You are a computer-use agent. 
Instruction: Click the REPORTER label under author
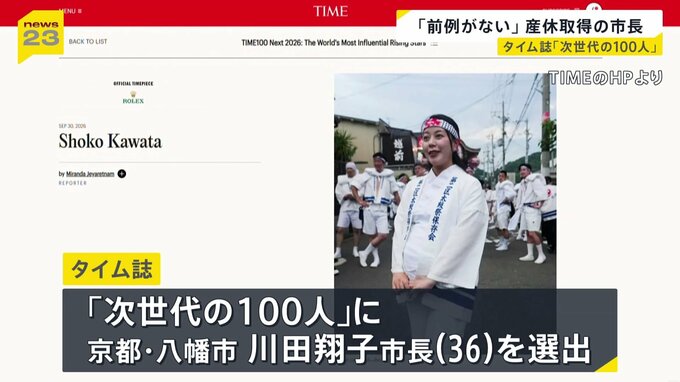73,183
